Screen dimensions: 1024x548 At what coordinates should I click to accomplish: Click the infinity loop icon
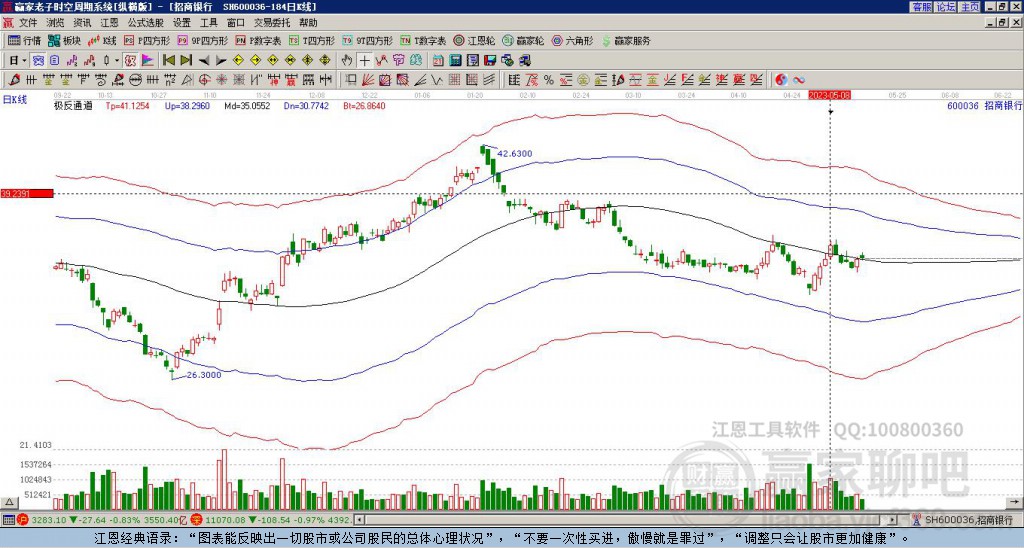click(x=799, y=80)
